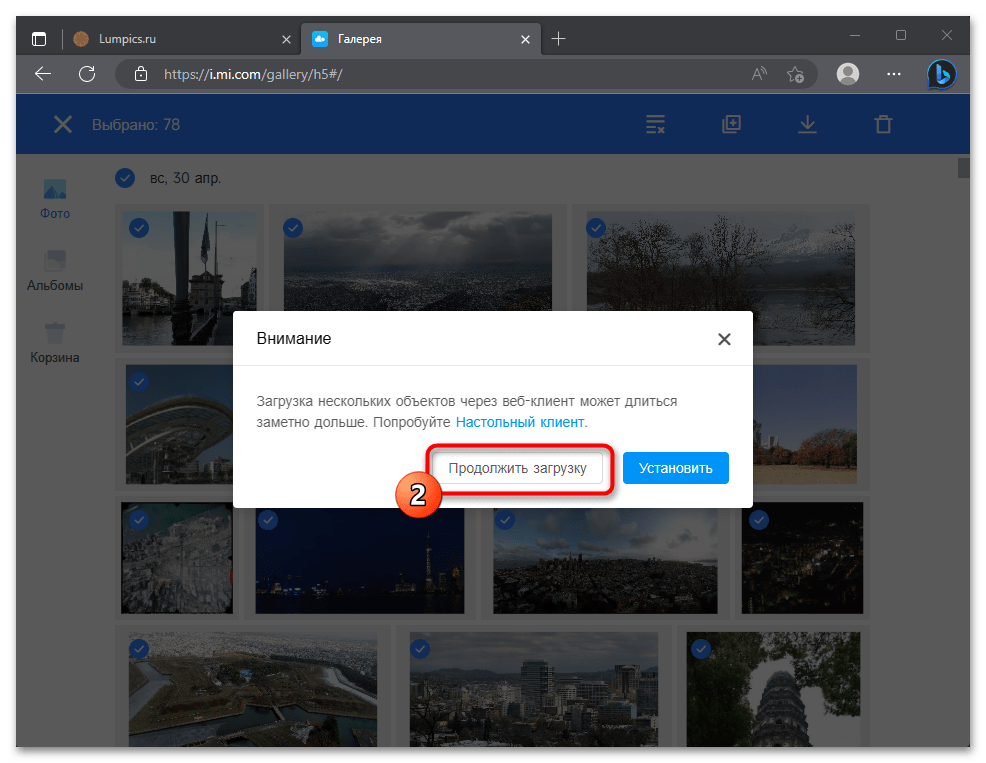This screenshot has width=986, height=763.
Task: Click the add to album icon
Action: (x=731, y=125)
